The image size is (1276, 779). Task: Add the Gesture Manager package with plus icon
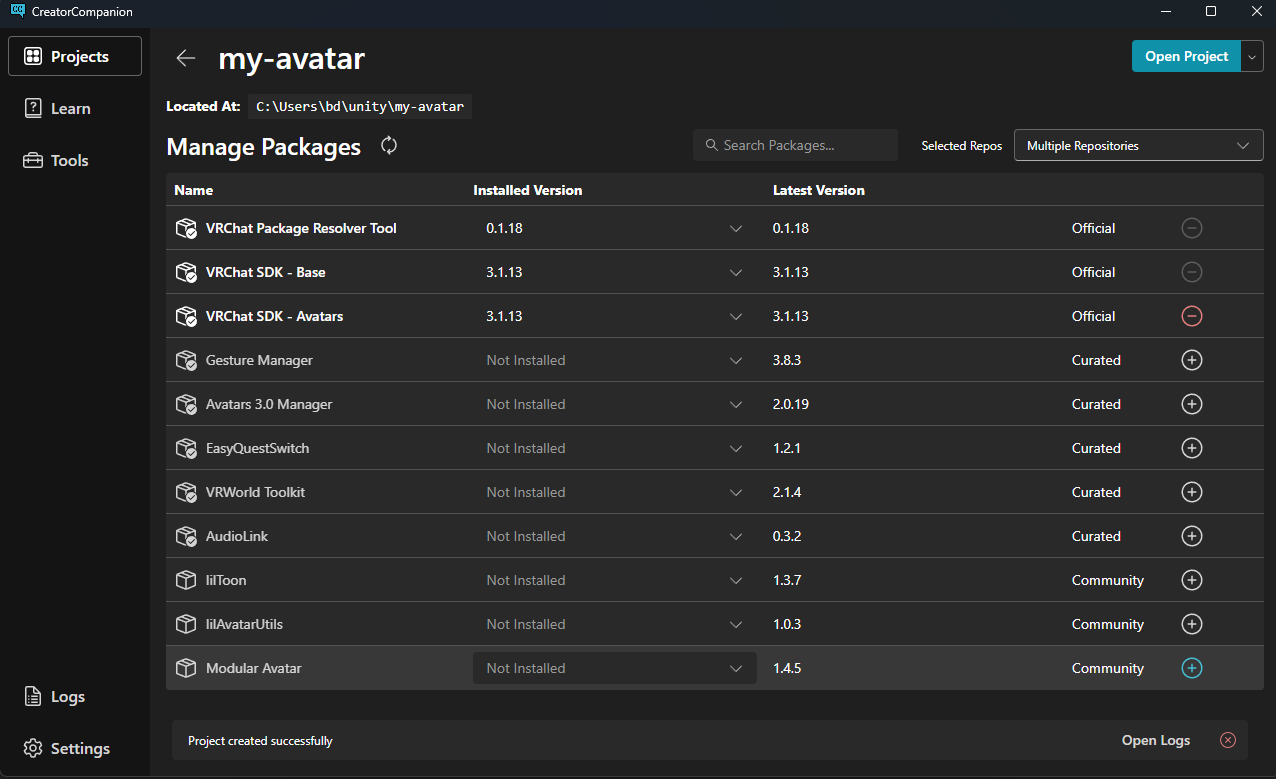[x=1191, y=360]
